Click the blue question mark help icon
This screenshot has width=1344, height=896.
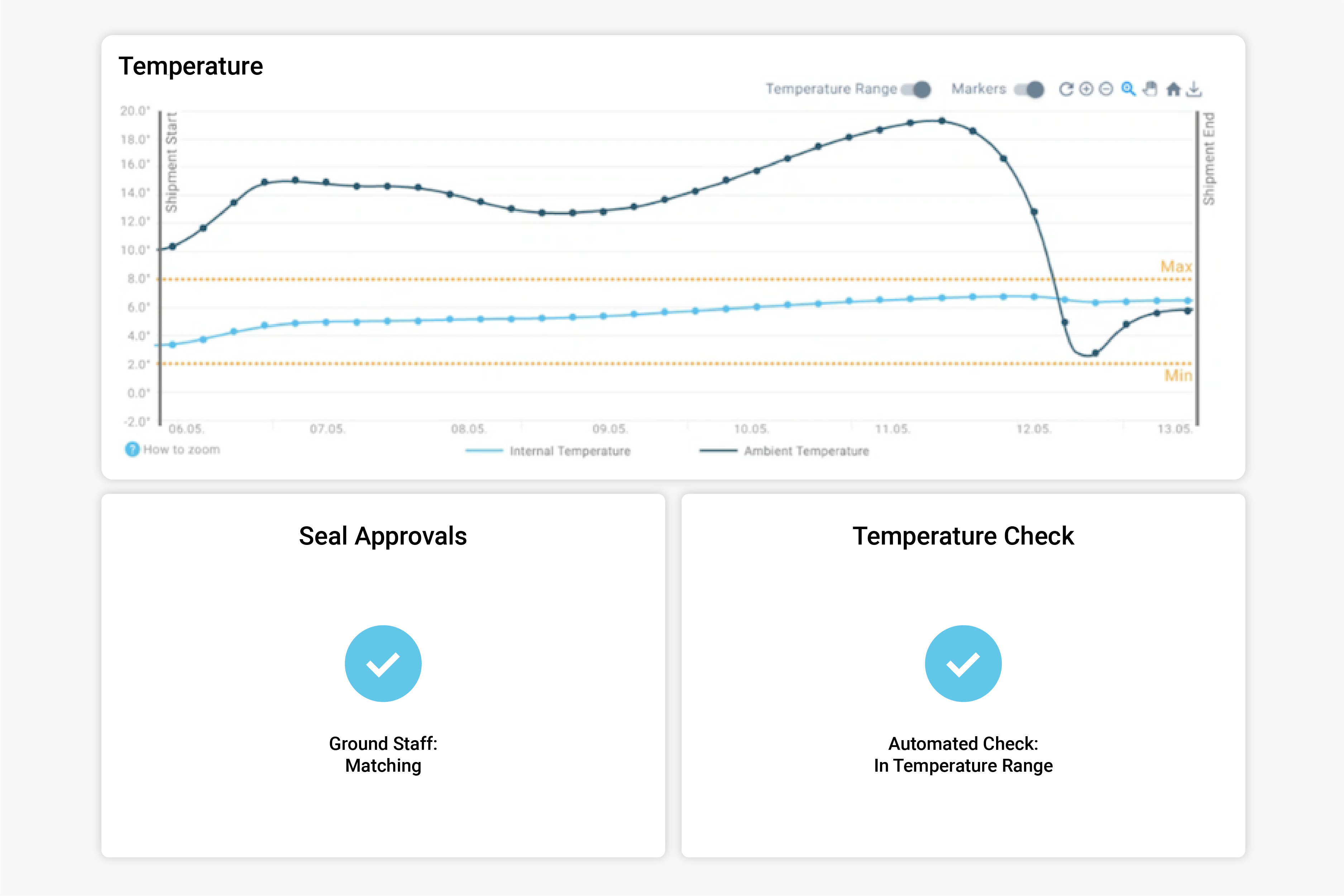coord(132,450)
